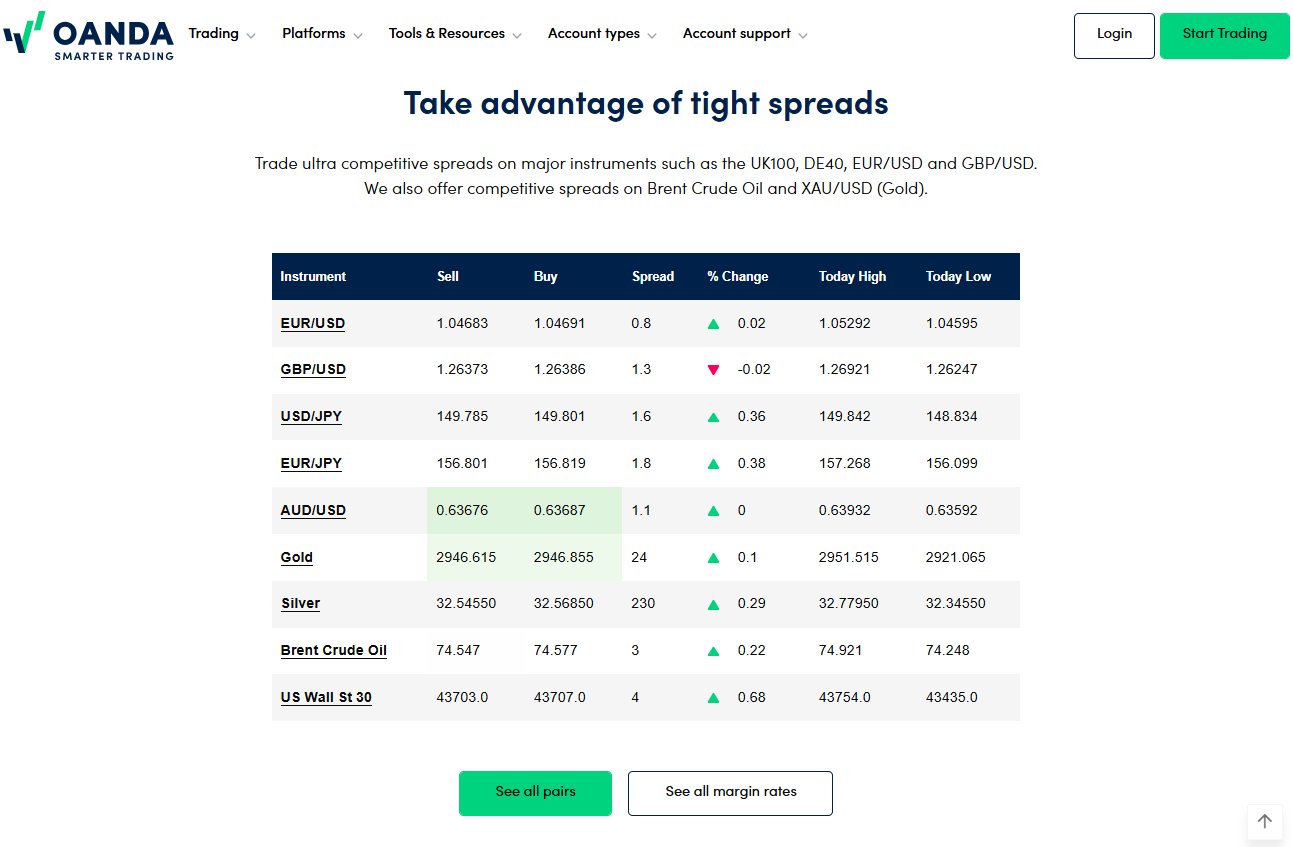Viewport: 1294px width, 847px height.
Task: Open See all margin rates
Action: [730, 793]
